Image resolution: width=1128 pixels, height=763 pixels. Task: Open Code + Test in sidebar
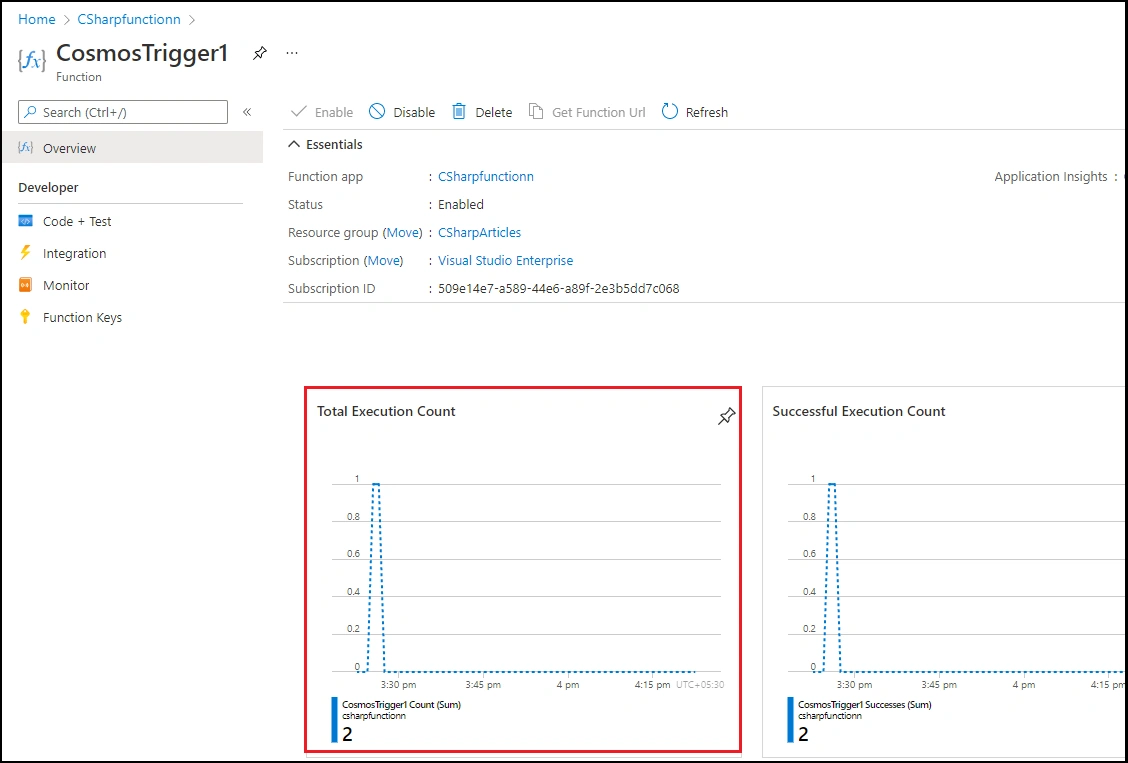click(77, 221)
